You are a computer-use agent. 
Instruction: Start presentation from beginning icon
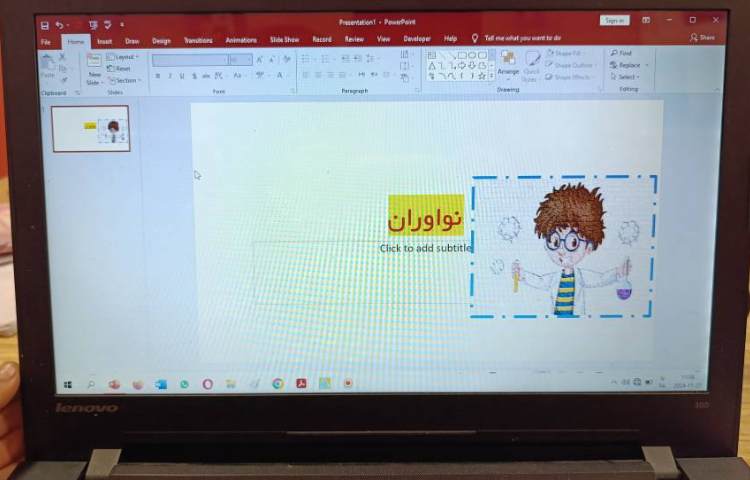[93, 24]
